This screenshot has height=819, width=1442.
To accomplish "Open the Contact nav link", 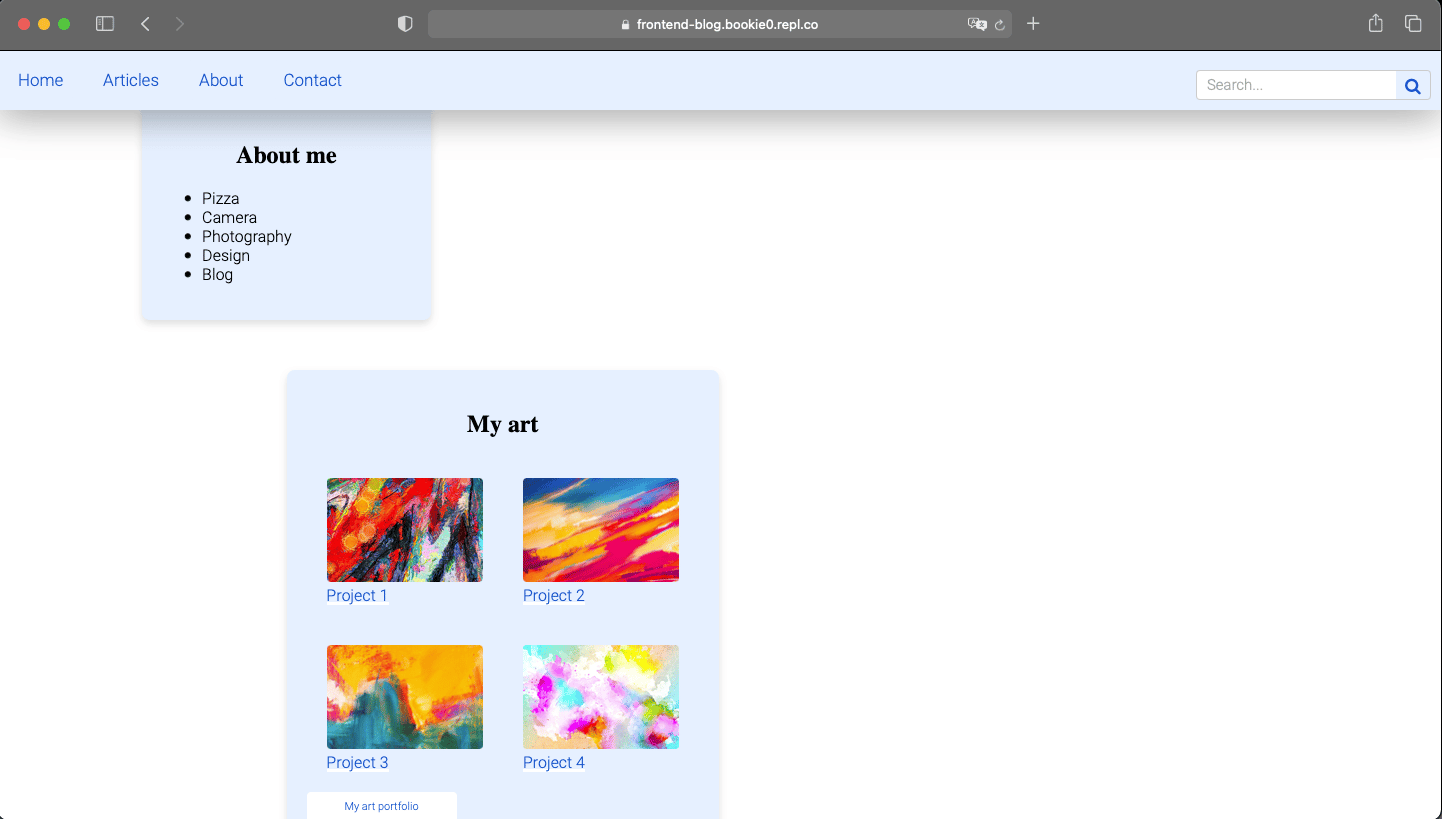I will (313, 80).
